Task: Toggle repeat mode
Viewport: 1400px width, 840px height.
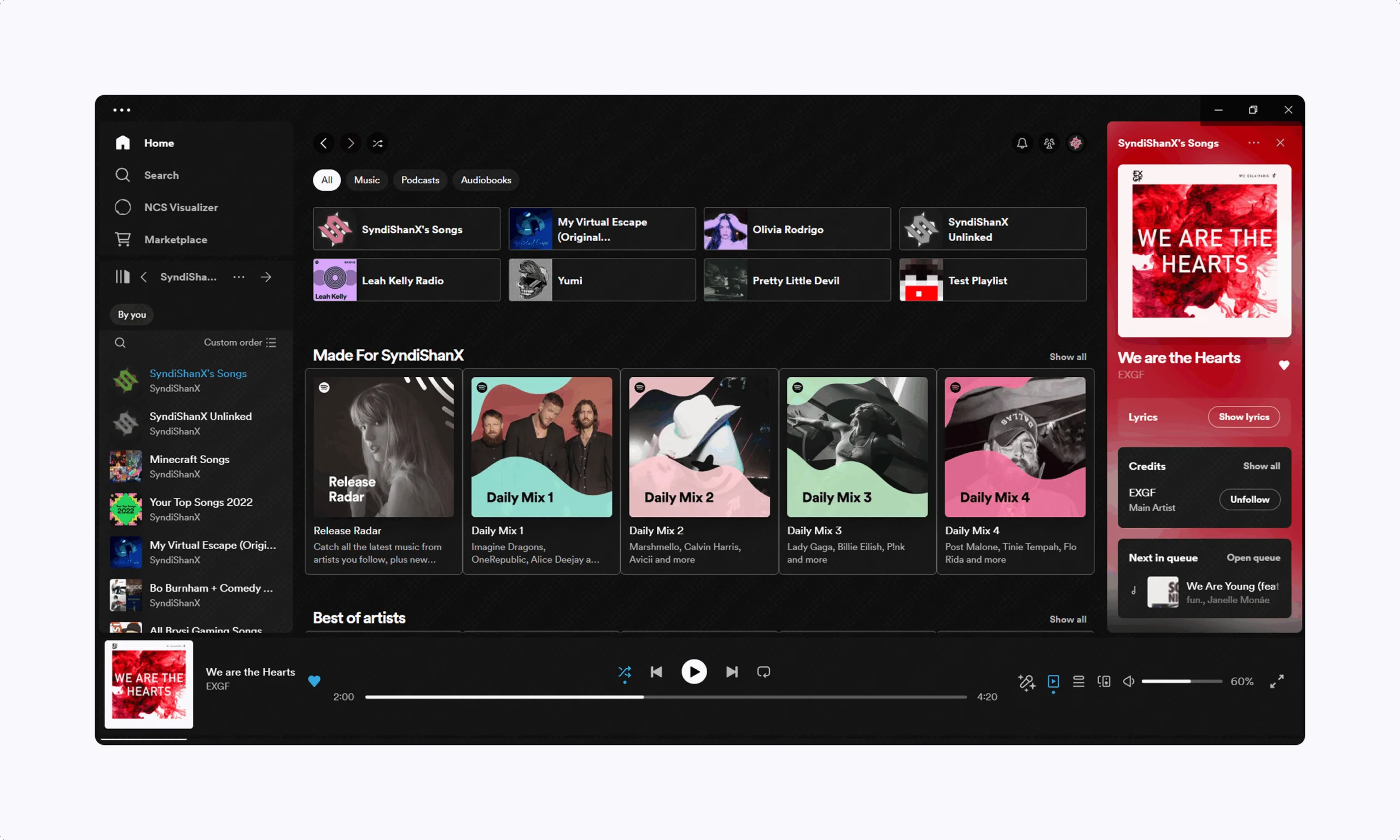Action: pyautogui.click(x=763, y=672)
